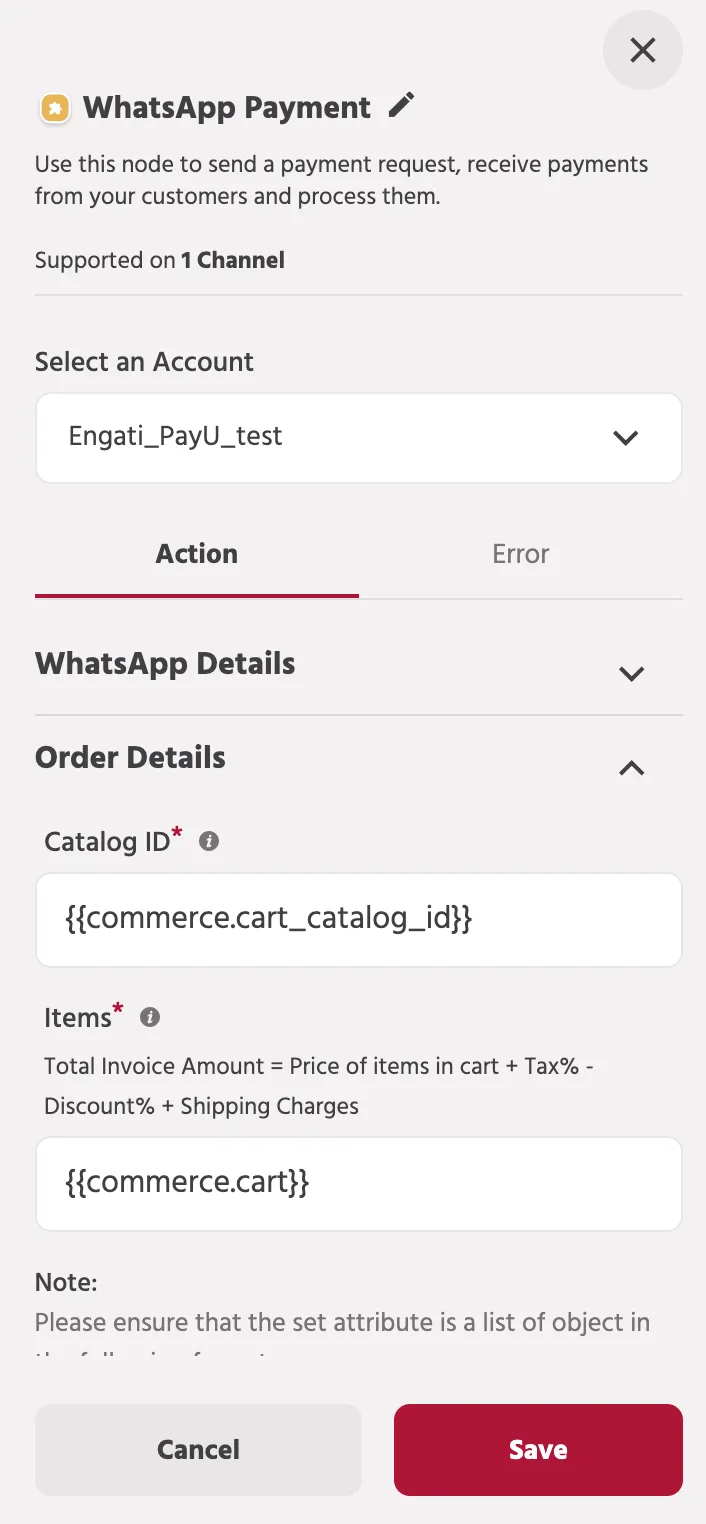Edit node name using pencil icon
Image resolution: width=706 pixels, height=1524 pixels.
tap(401, 105)
